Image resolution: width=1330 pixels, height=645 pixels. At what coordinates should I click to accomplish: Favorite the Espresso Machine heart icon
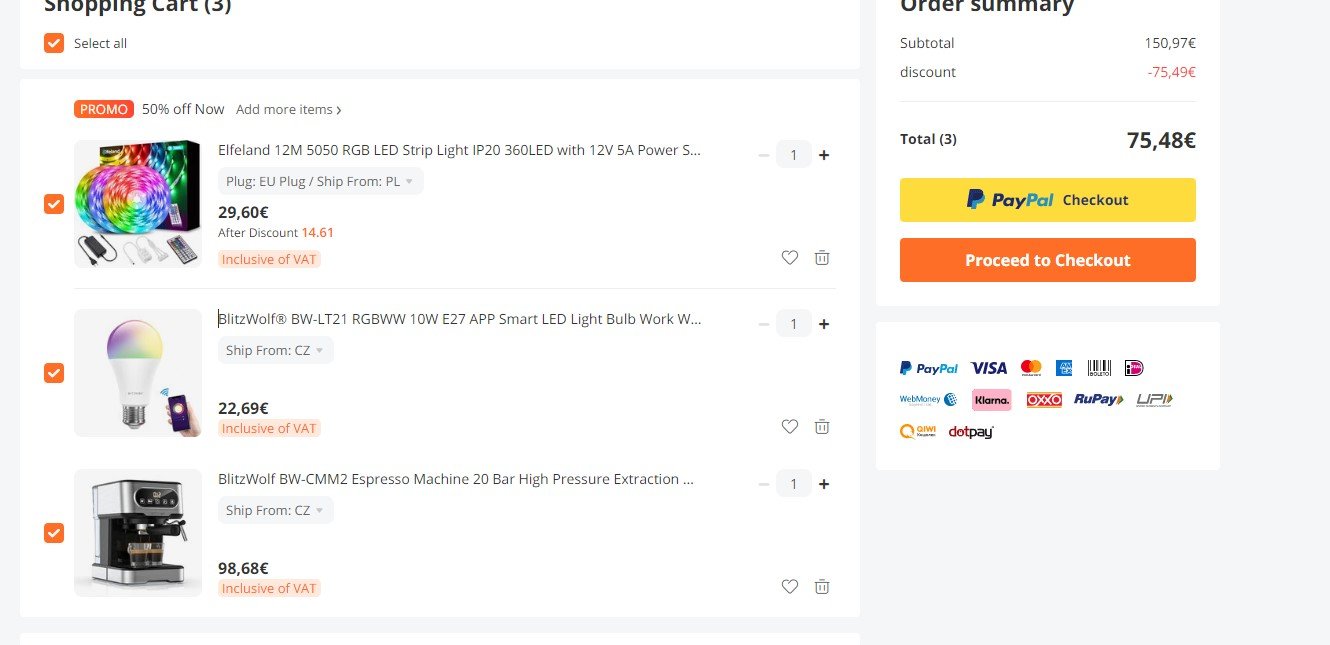(x=790, y=586)
